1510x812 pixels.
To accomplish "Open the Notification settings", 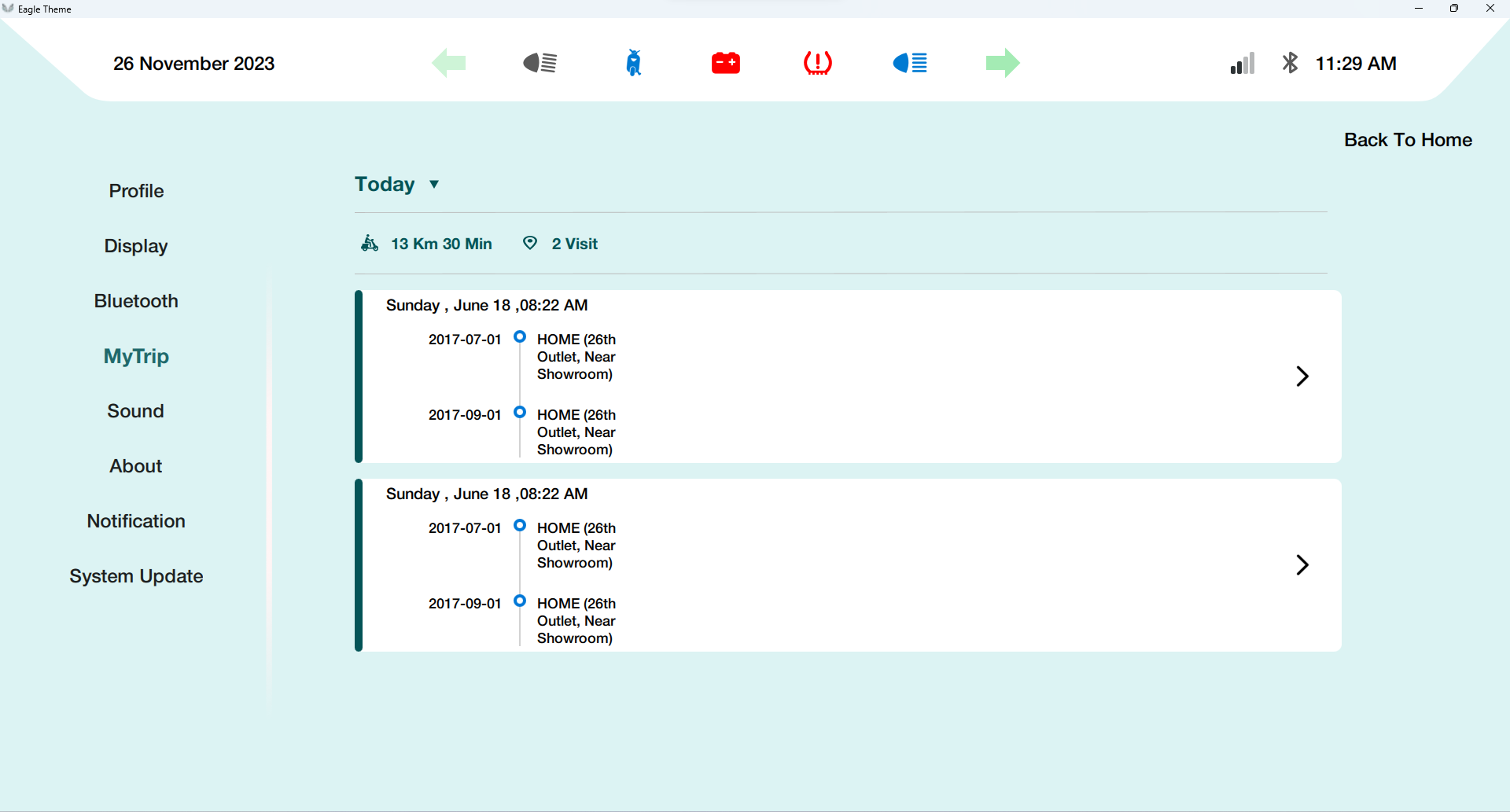I will tap(136, 521).
